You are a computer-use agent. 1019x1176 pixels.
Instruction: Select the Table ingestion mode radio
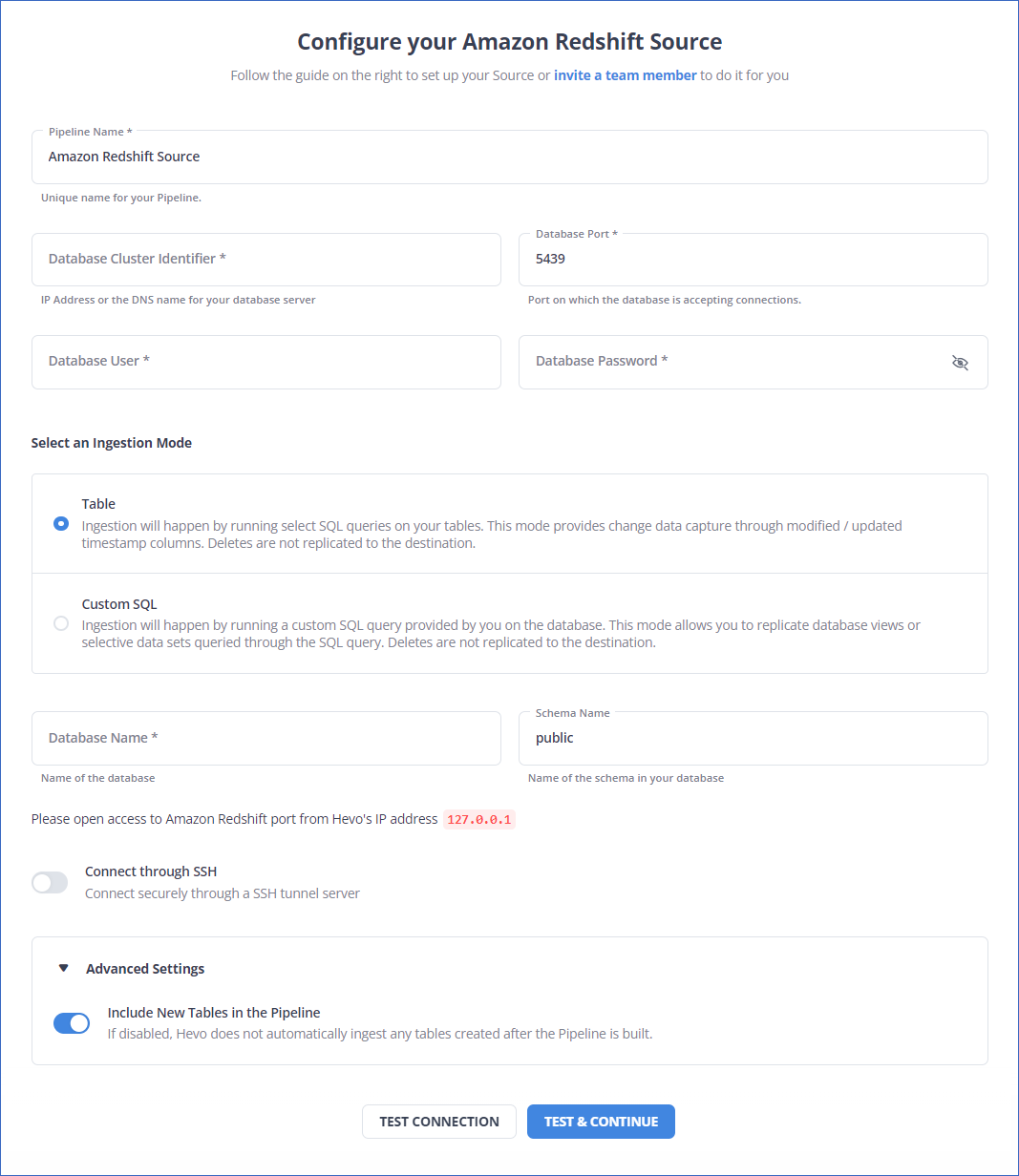click(61, 523)
